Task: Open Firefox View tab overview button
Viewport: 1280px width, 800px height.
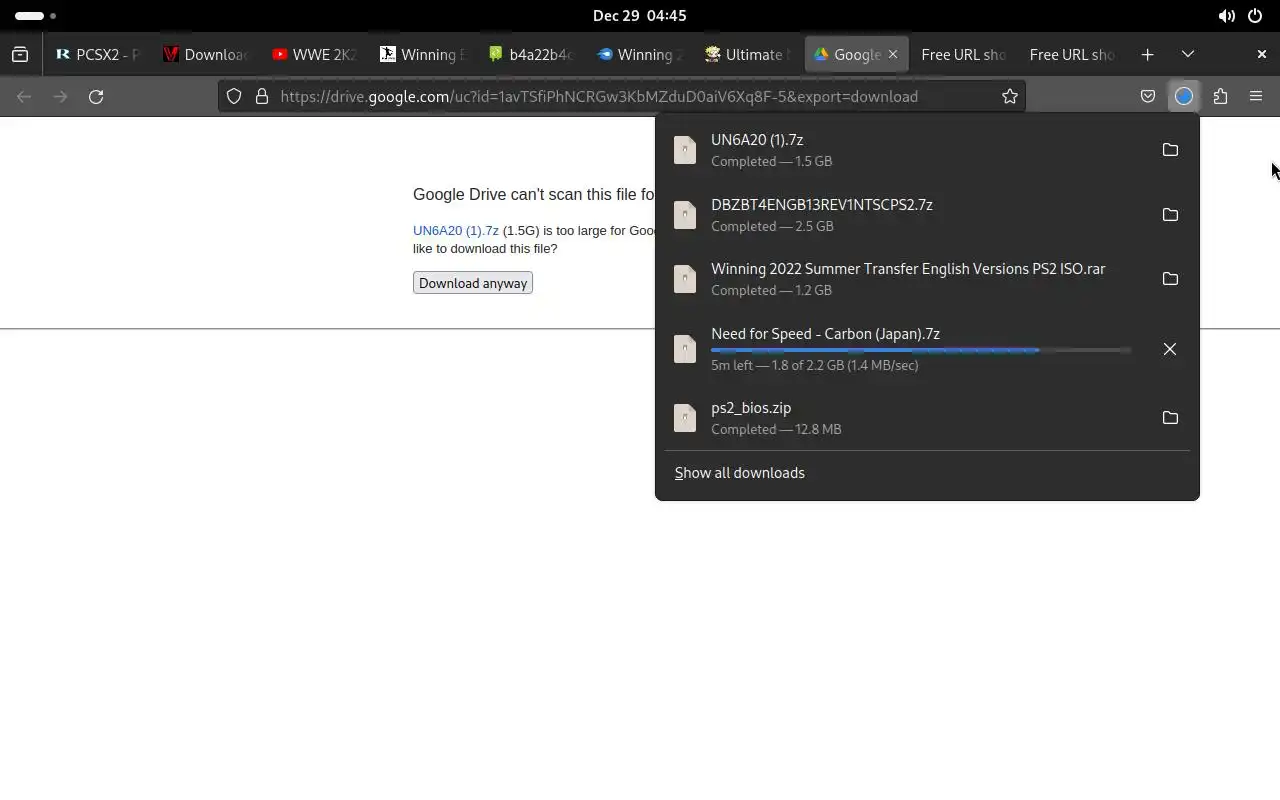Action: point(20,55)
